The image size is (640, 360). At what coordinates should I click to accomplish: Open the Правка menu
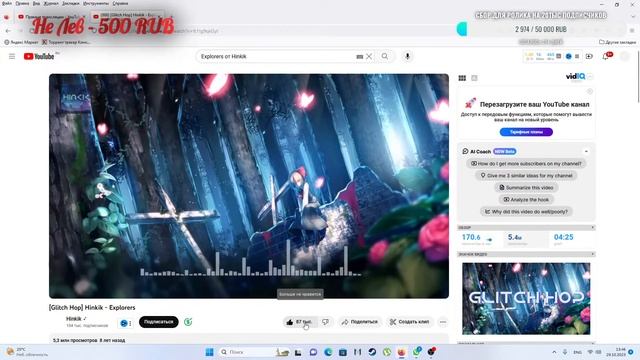click(22, 3)
